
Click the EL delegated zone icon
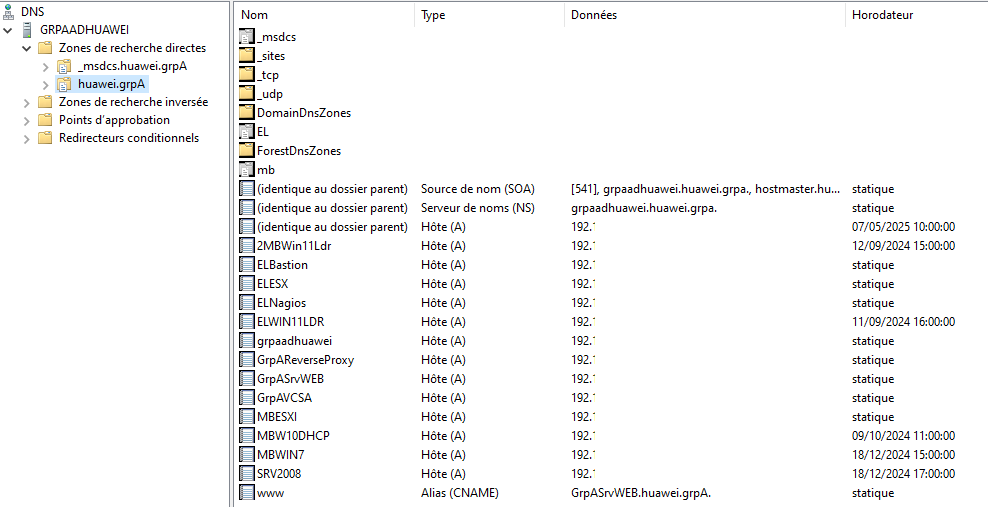247,131
